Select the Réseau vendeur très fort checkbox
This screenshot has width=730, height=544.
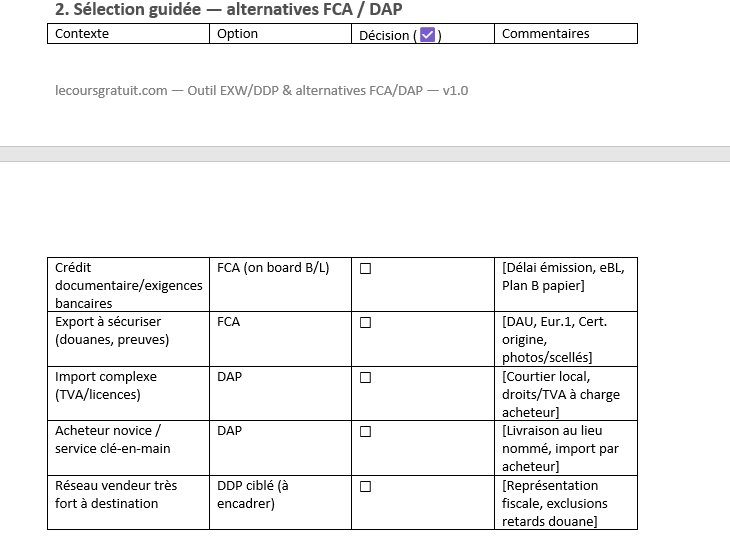pos(365,486)
